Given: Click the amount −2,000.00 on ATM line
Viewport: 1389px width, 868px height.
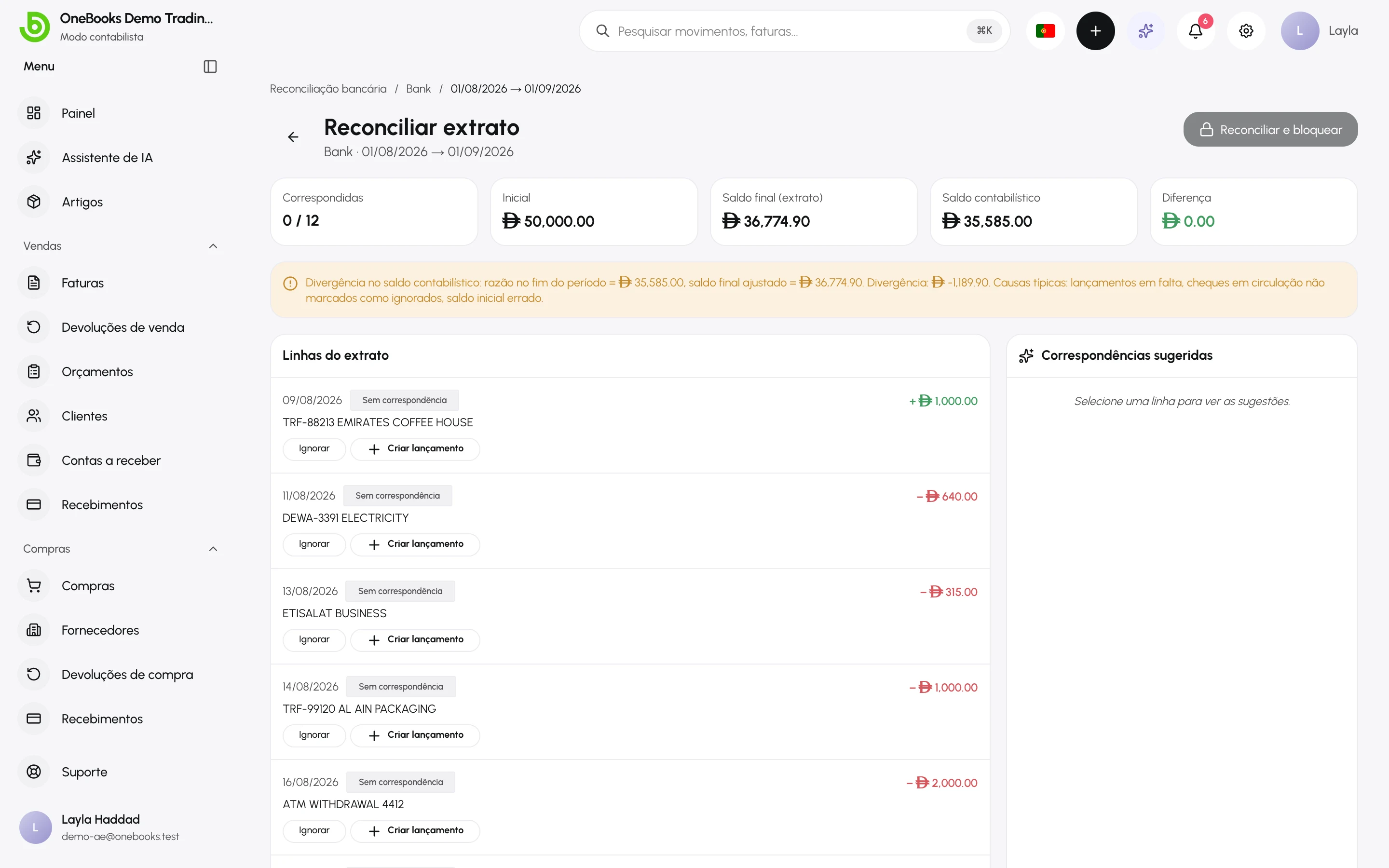Looking at the screenshot, I should tap(942, 783).
